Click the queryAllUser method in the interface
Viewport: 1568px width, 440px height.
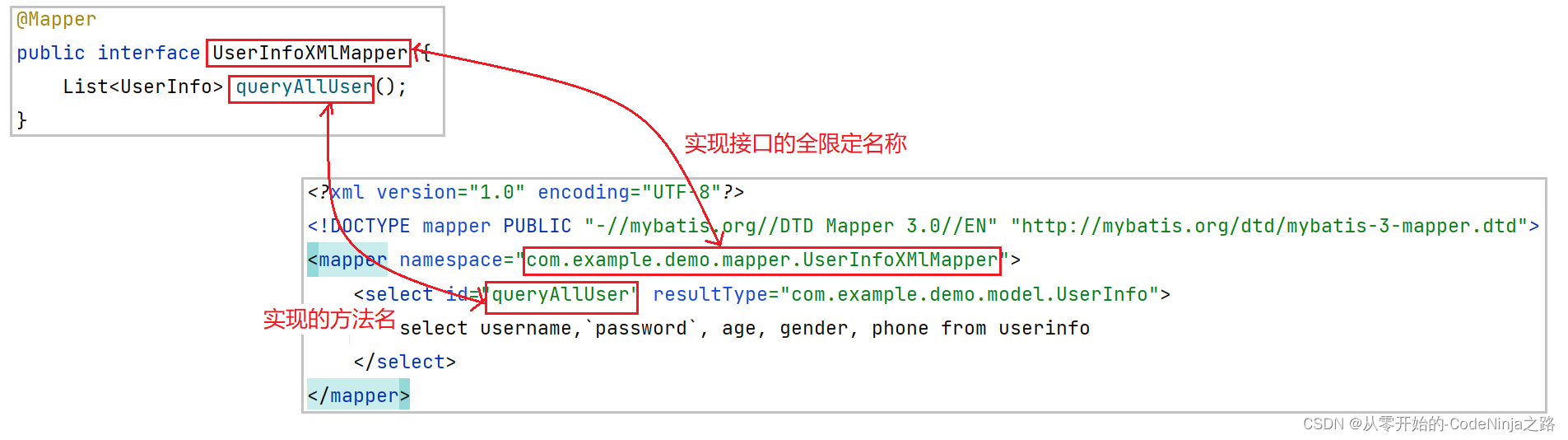pyautogui.click(x=304, y=87)
